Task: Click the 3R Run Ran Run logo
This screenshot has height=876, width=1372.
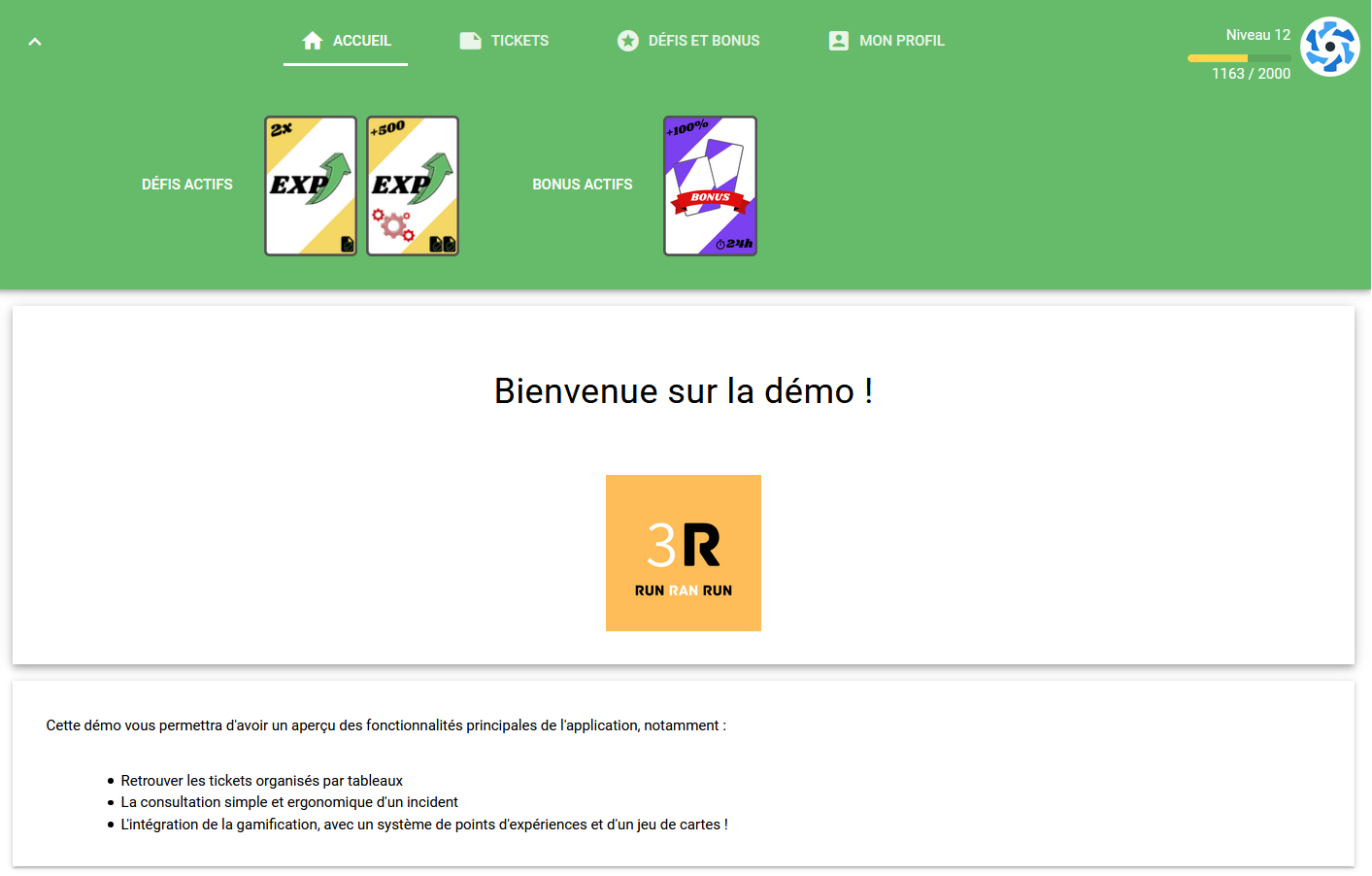Action: 684,553
